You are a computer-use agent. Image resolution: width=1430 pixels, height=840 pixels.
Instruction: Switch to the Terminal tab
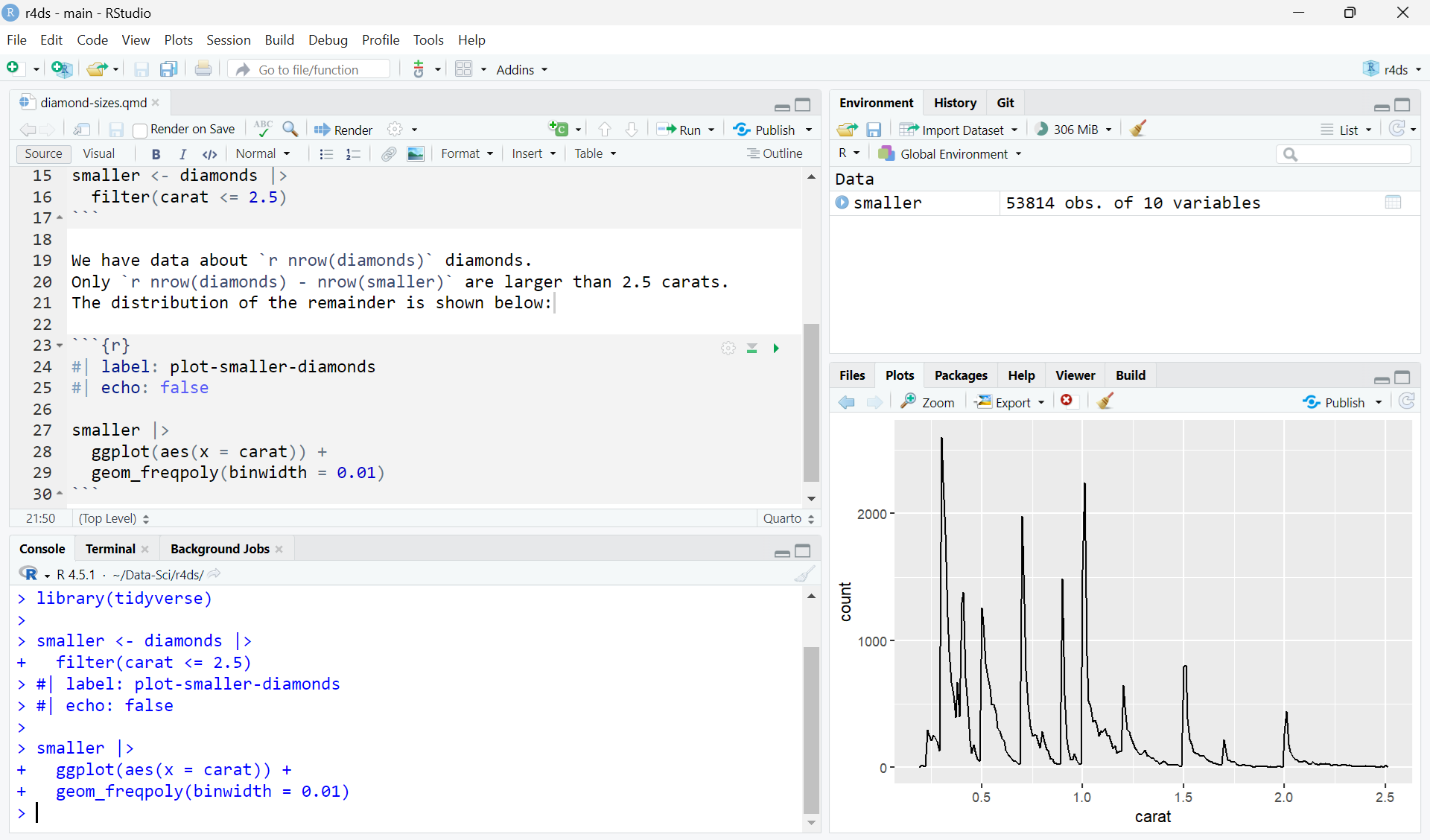point(110,549)
